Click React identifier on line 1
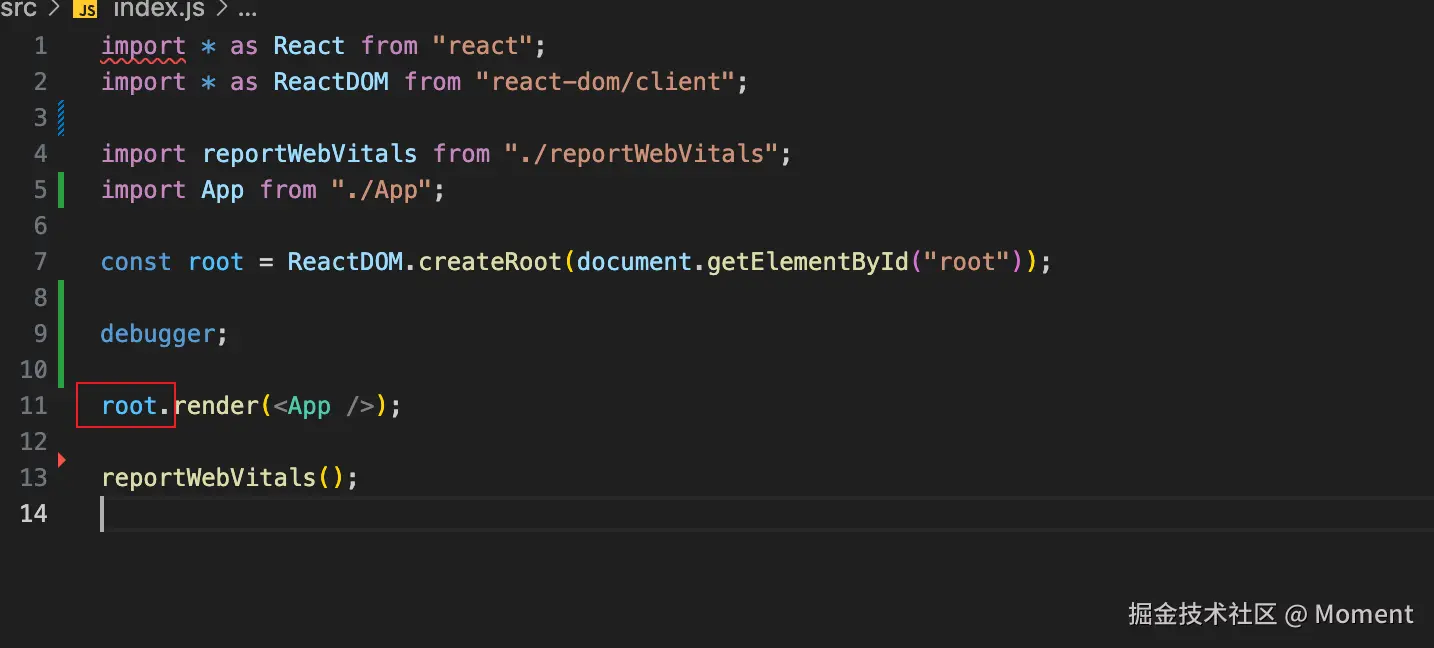 click(309, 46)
